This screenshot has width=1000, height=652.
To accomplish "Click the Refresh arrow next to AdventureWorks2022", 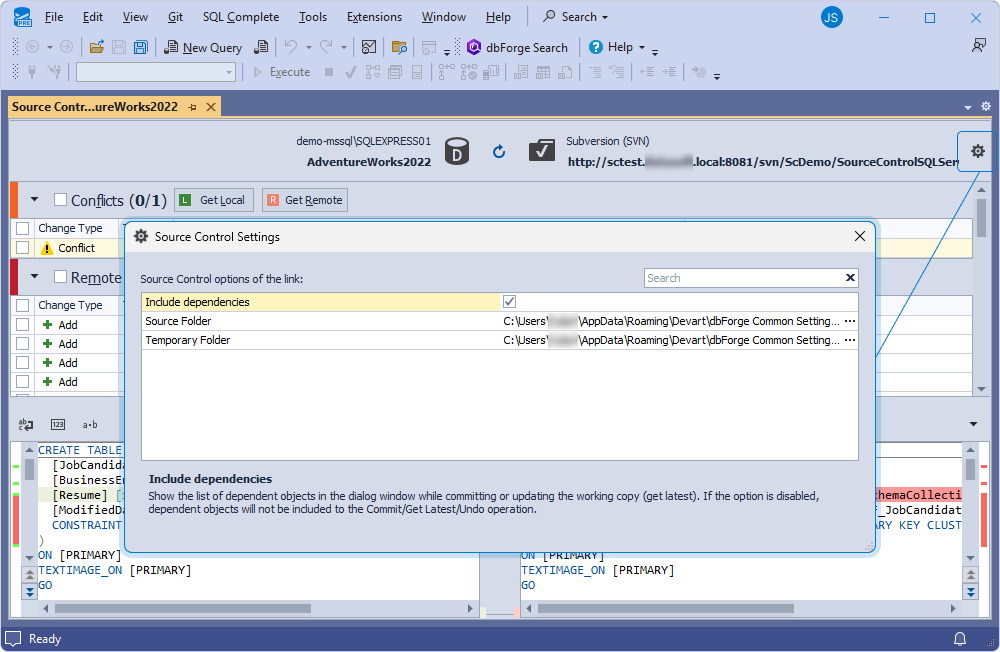I will click(x=499, y=151).
